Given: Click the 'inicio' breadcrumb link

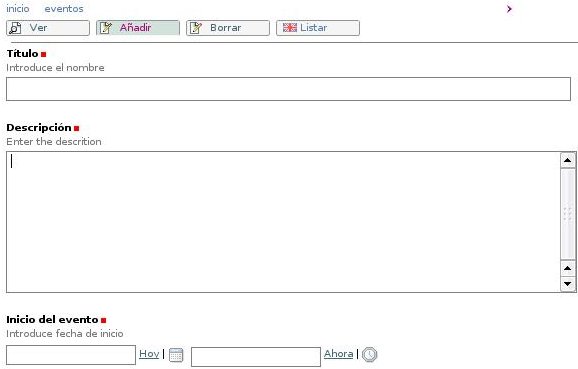Looking at the screenshot, I should point(18,9).
